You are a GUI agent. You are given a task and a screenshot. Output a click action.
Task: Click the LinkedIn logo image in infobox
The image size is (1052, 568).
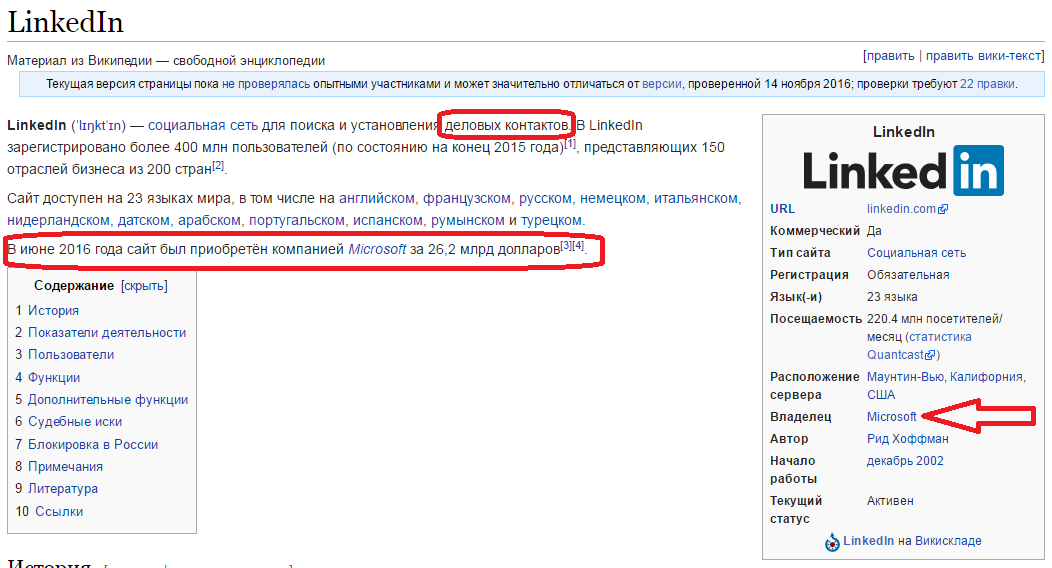[x=903, y=170]
